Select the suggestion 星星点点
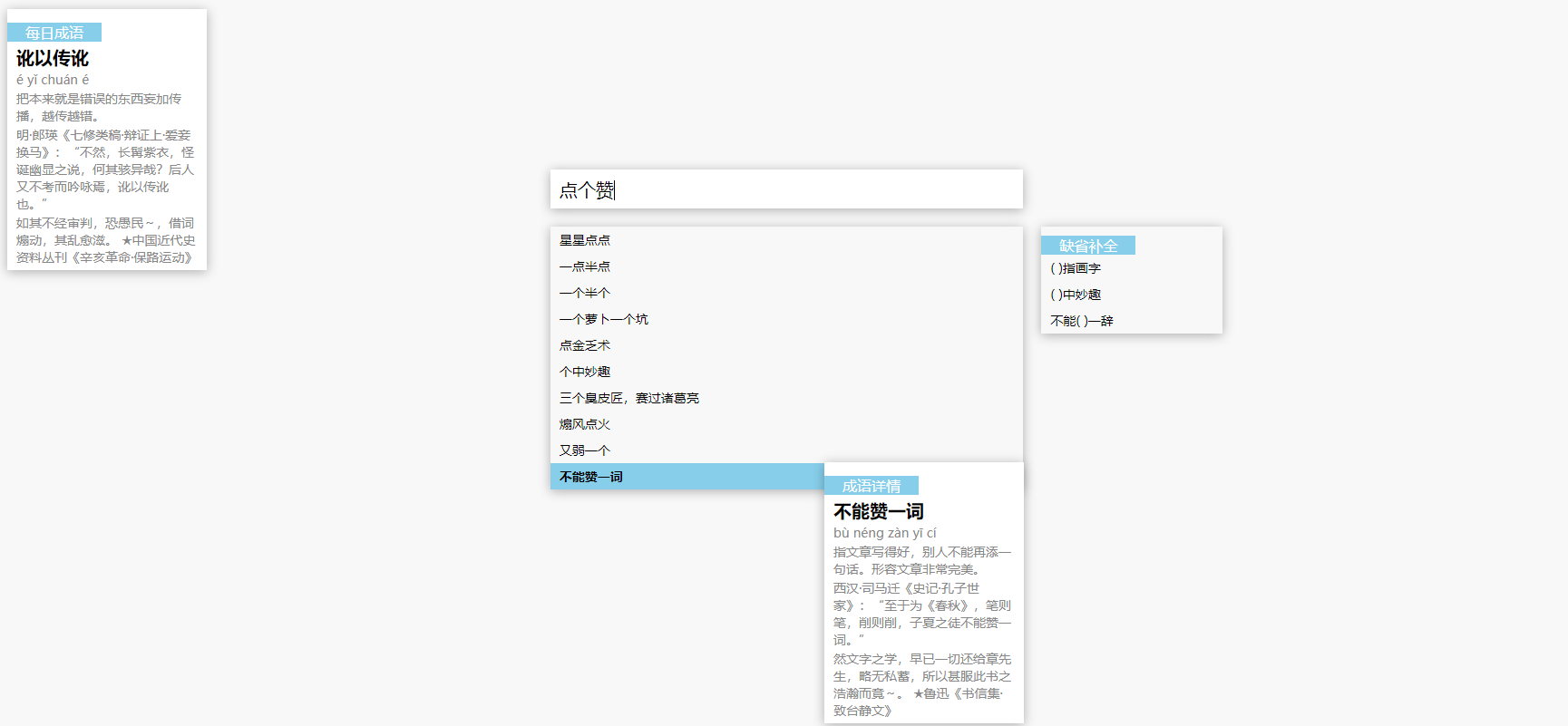 [x=786, y=240]
